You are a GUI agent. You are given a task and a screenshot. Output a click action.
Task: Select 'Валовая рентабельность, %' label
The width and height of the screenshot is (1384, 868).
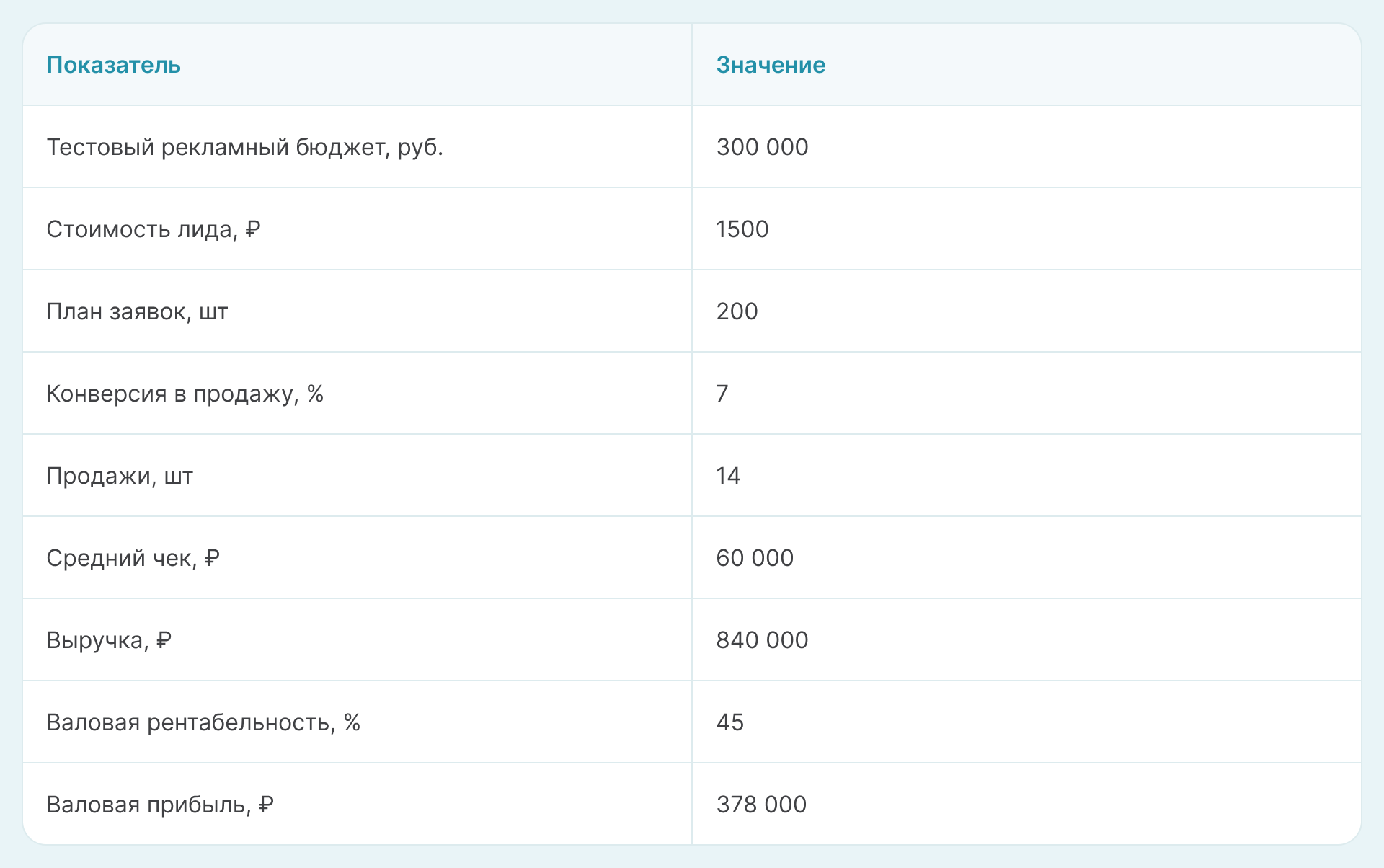pyautogui.click(x=203, y=722)
